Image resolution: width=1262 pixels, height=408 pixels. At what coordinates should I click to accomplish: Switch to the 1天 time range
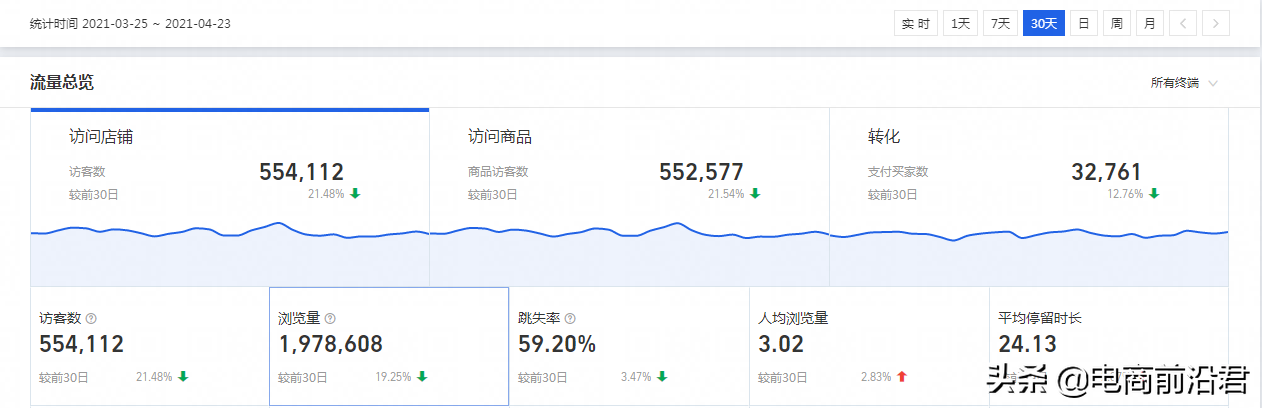(x=961, y=23)
